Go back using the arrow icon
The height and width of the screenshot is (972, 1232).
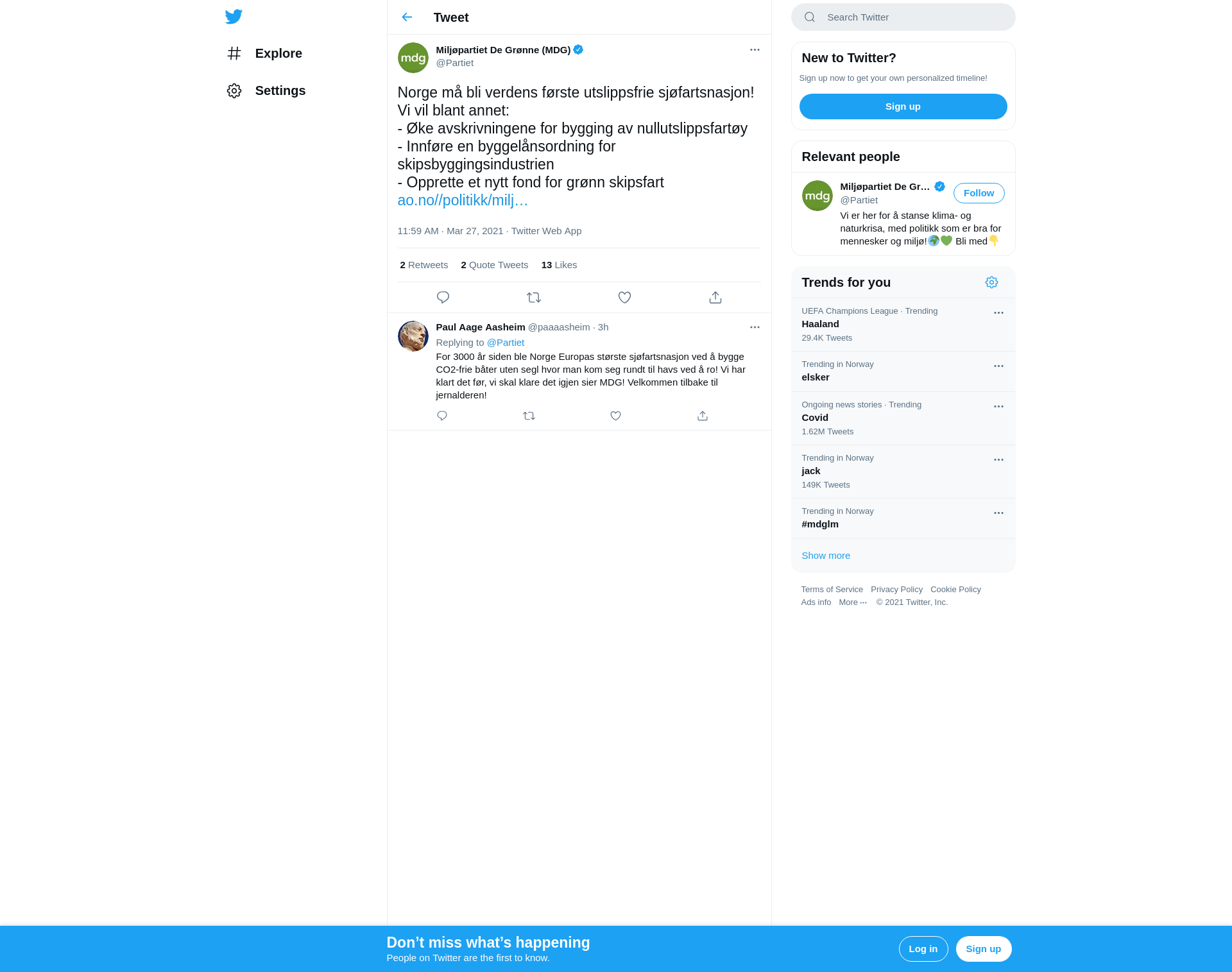click(407, 17)
